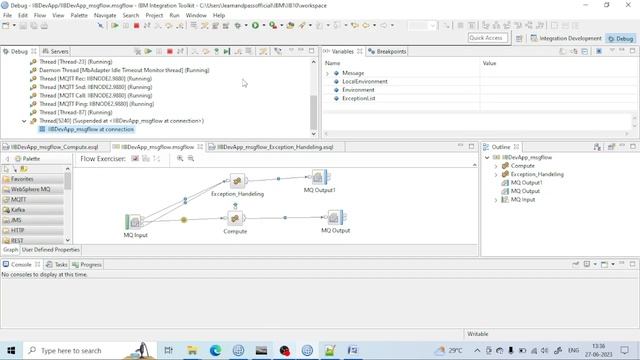640x360 pixels.
Task: Click the breakpoint marker before Compute node
Action: coord(184,220)
